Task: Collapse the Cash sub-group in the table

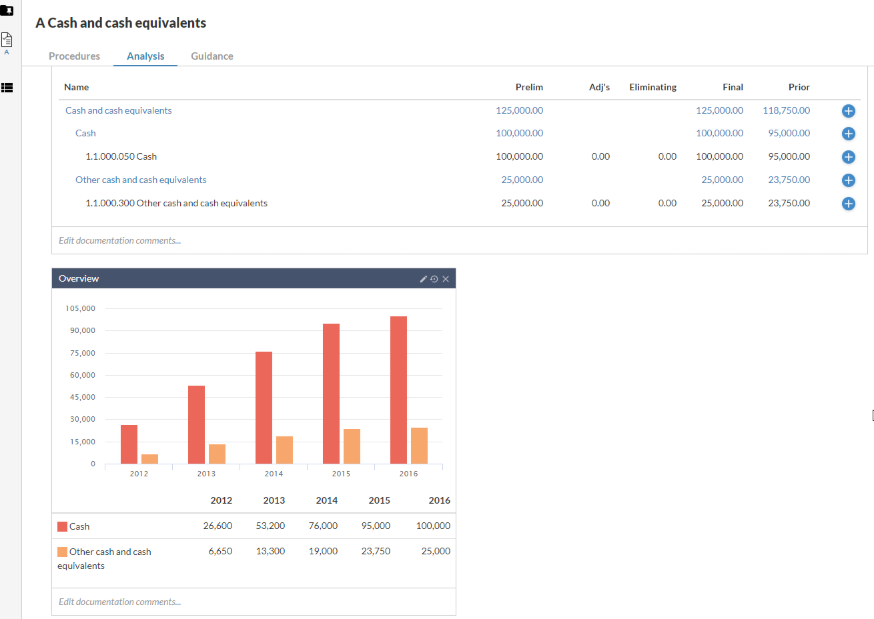Action: point(85,133)
